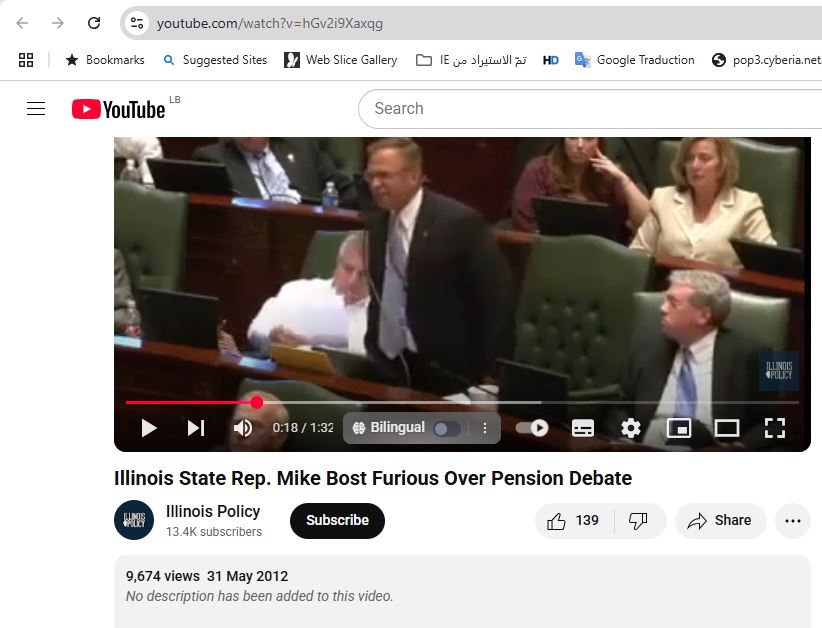Skip to the next video
Screen dimensions: 822x628
tap(196, 428)
